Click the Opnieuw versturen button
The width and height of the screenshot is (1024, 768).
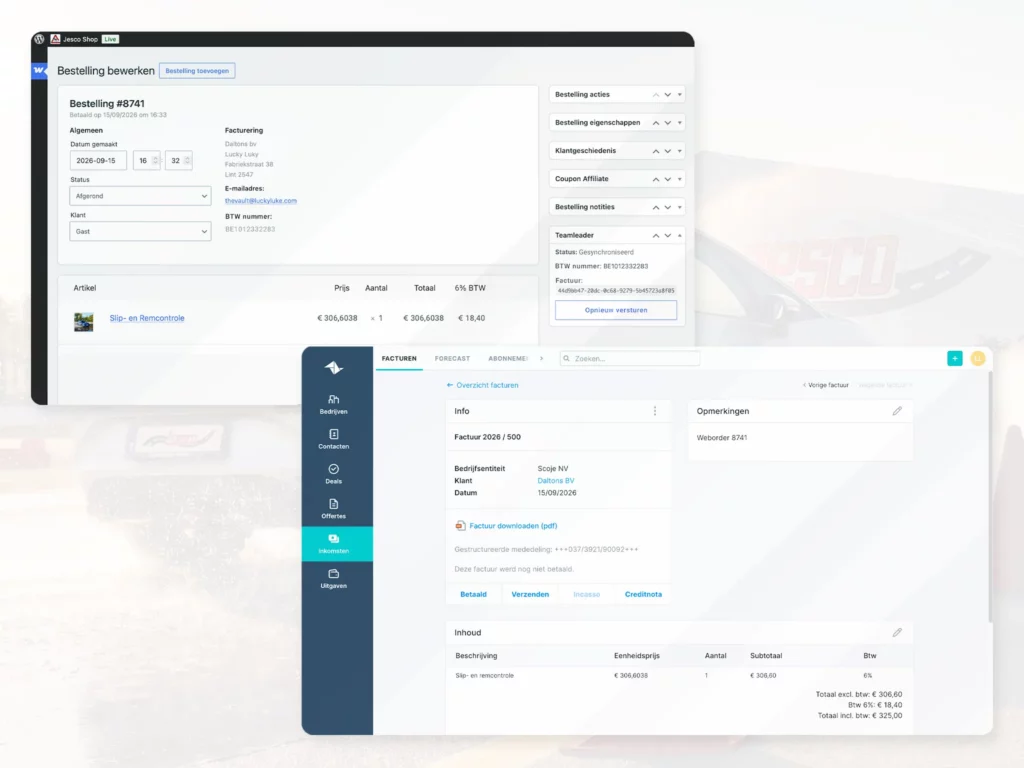tap(616, 310)
